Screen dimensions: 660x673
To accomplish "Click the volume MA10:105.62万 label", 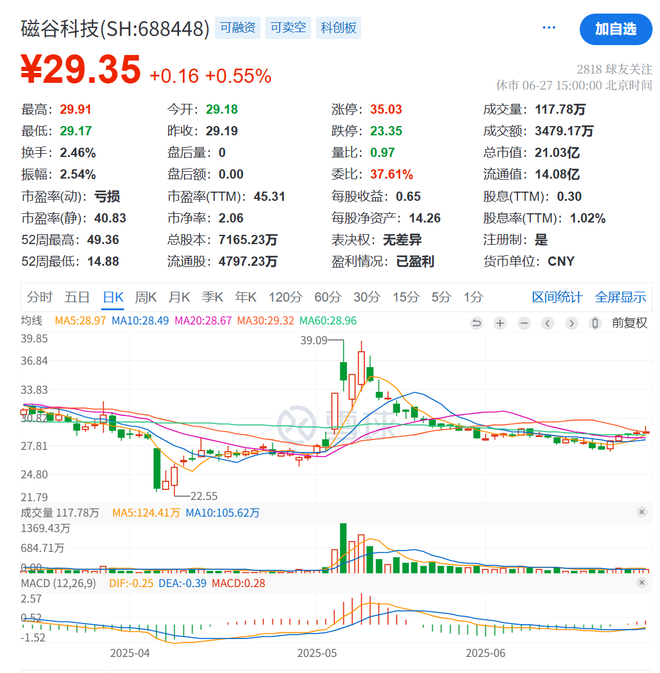I will click(222, 512).
